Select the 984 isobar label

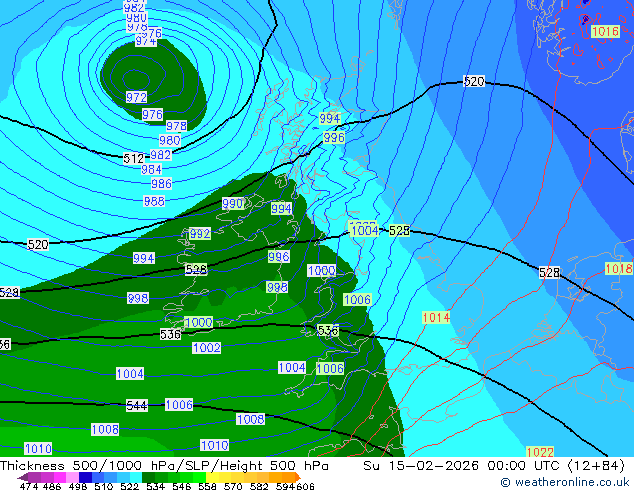(x=152, y=169)
